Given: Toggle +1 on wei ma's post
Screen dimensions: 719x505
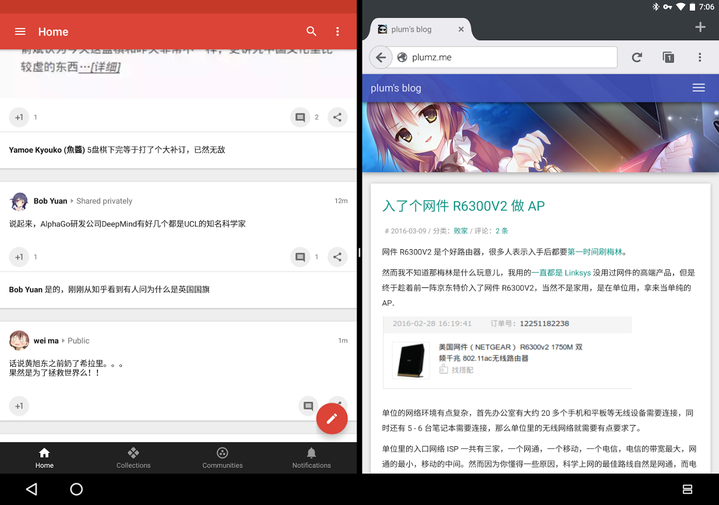Looking at the screenshot, I should click(x=19, y=406).
